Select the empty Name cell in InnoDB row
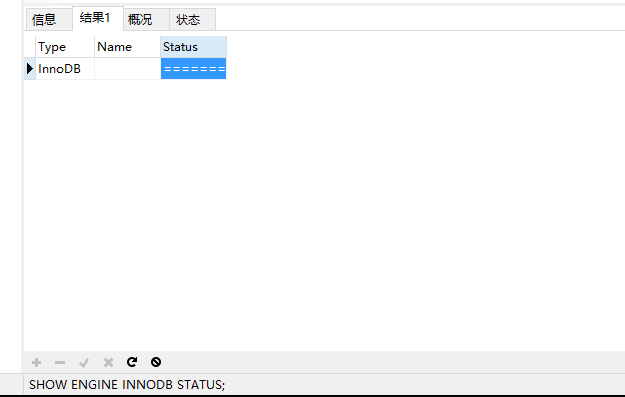Image resolution: width=625 pixels, height=397 pixels. pos(128,69)
